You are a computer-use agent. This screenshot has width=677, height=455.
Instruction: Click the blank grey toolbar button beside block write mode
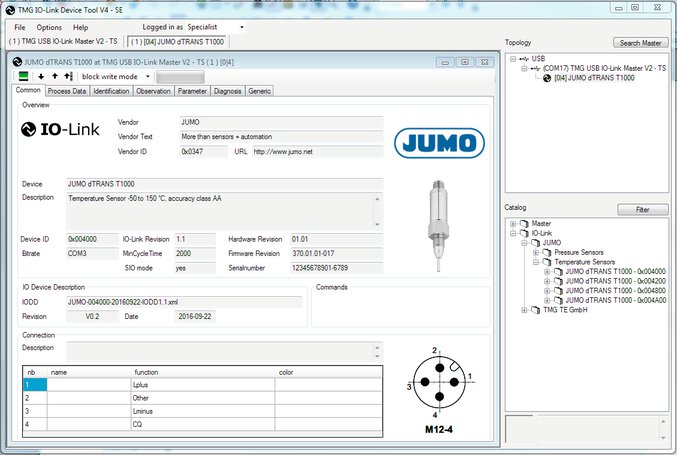(x=180, y=77)
